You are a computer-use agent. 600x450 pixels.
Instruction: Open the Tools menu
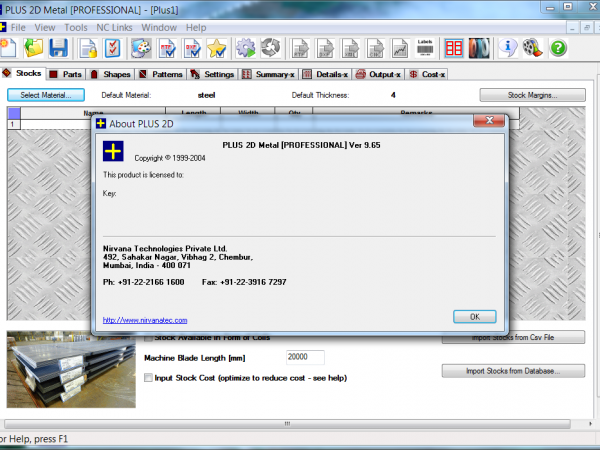click(76, 27)
